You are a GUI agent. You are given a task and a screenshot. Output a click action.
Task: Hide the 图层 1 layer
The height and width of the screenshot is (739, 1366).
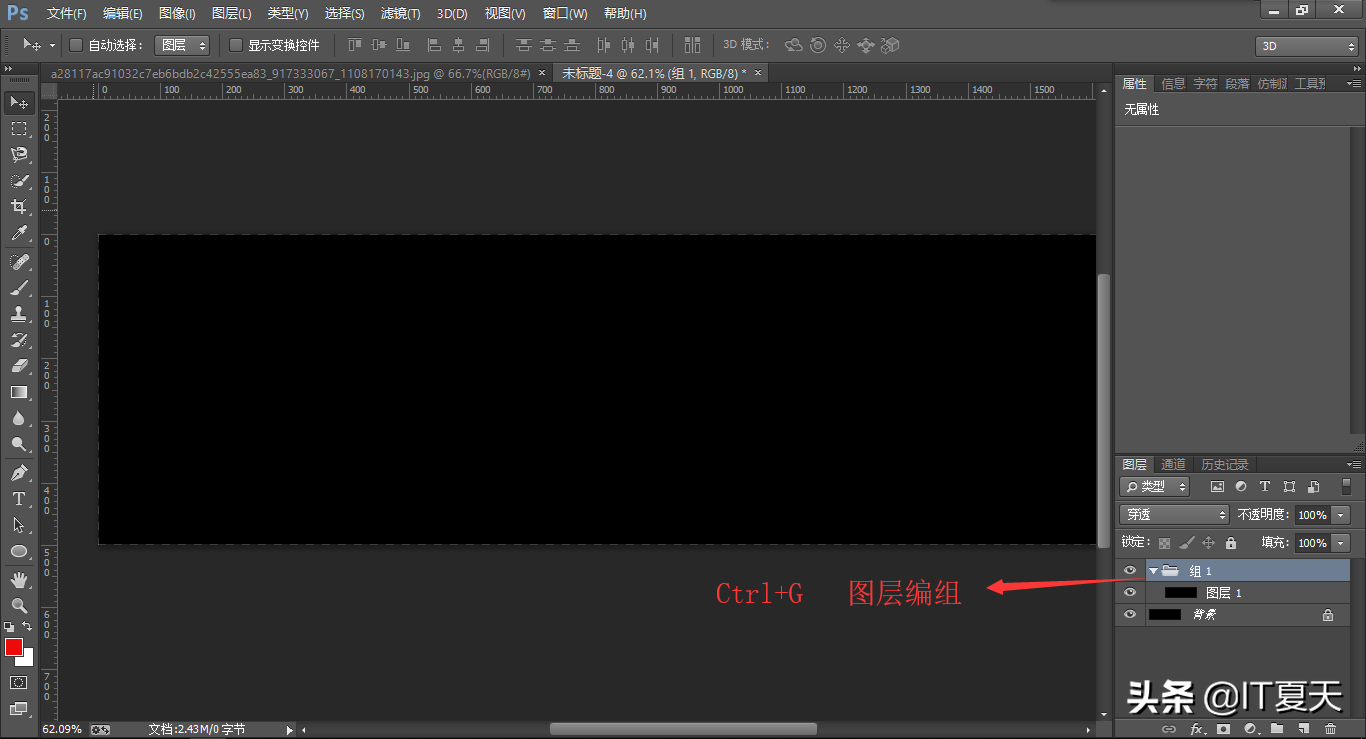coord(1130,593)
